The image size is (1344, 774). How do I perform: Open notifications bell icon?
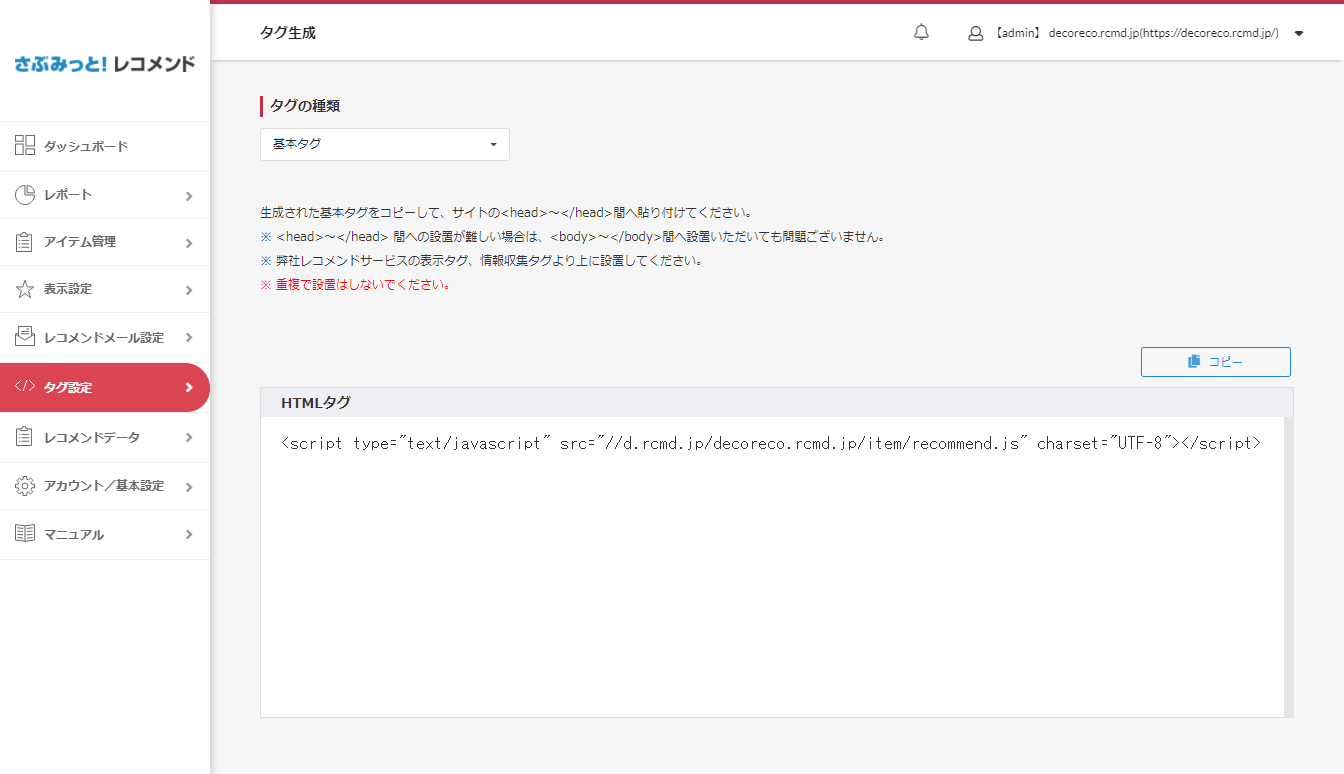pos(921,33)
